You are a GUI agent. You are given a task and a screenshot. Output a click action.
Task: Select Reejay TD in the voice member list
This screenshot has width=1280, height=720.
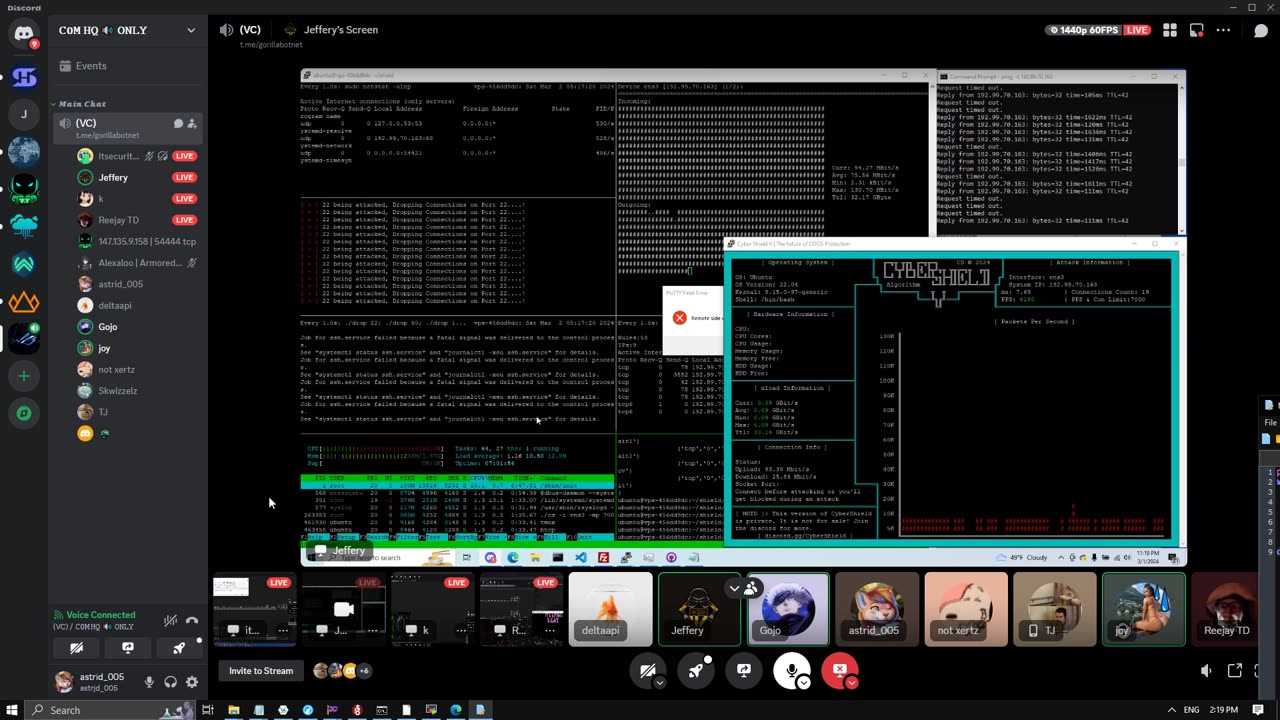137,220
